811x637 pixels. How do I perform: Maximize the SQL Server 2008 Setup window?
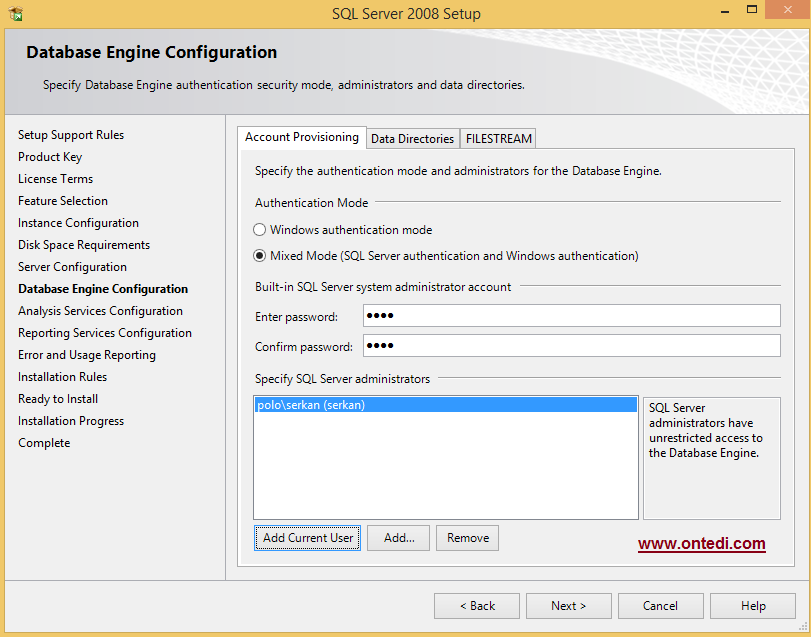752,9
